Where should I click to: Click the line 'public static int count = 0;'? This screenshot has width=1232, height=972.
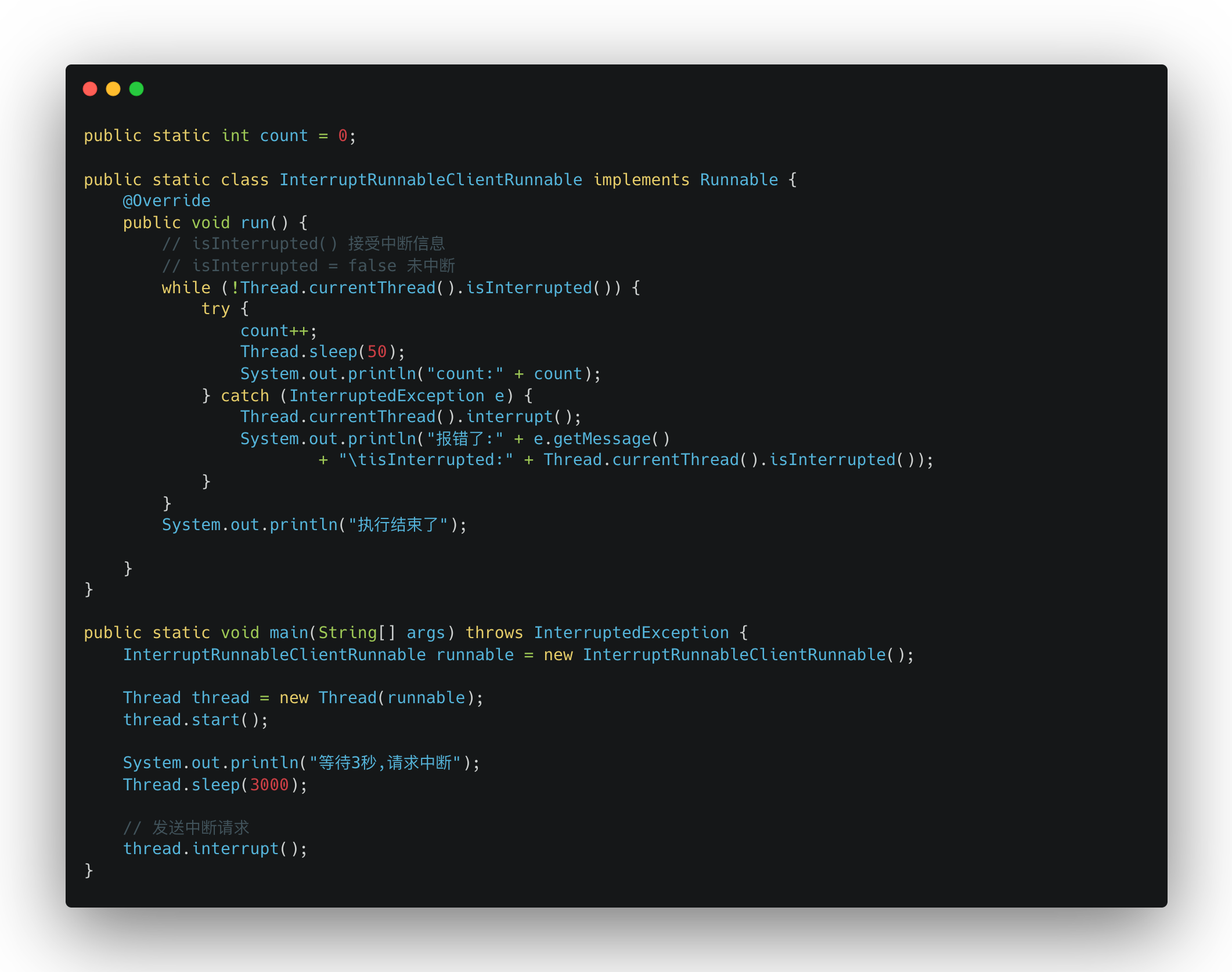pos(220,135)
